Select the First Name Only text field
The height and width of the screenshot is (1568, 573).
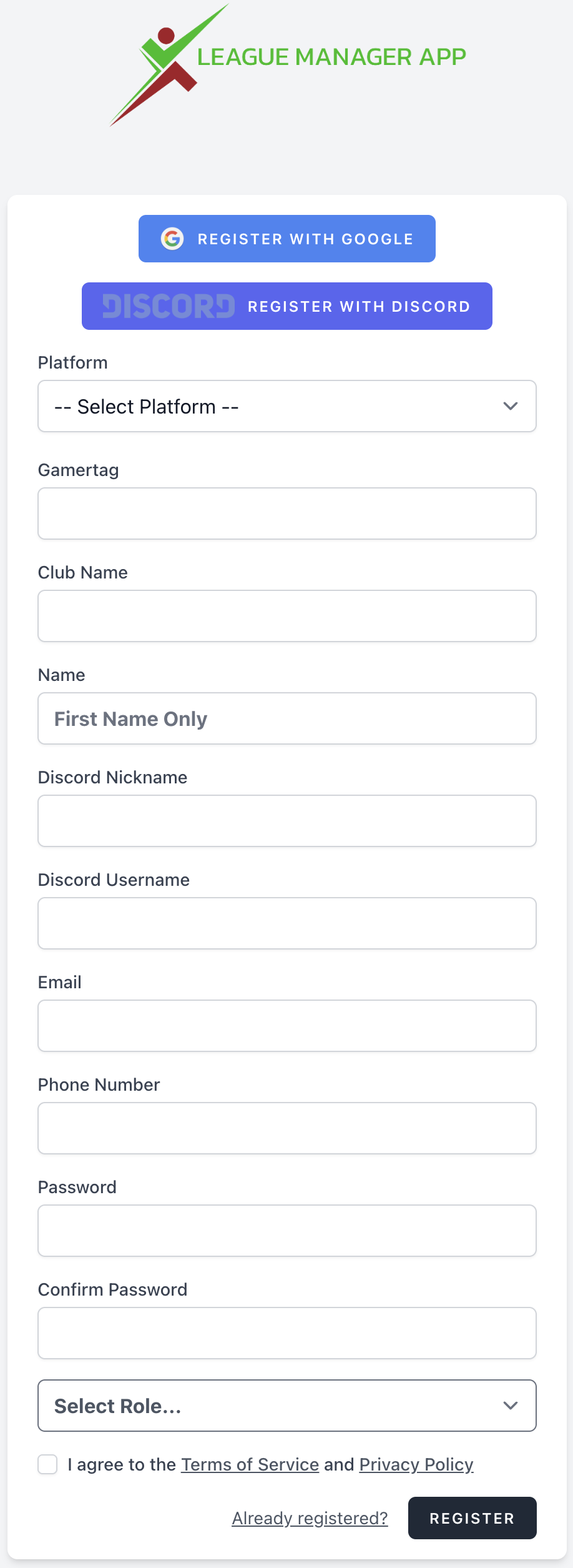pyautogui.click(x=287, y=718)
